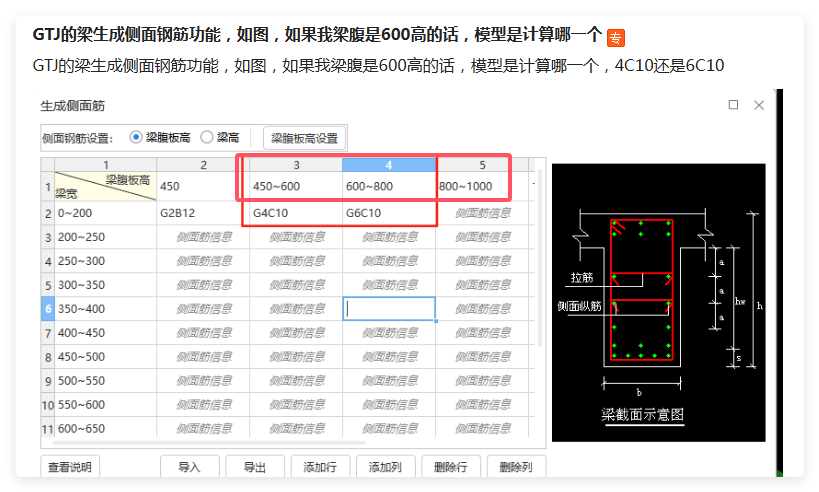Select highlighted column header 4

[389, 165]
